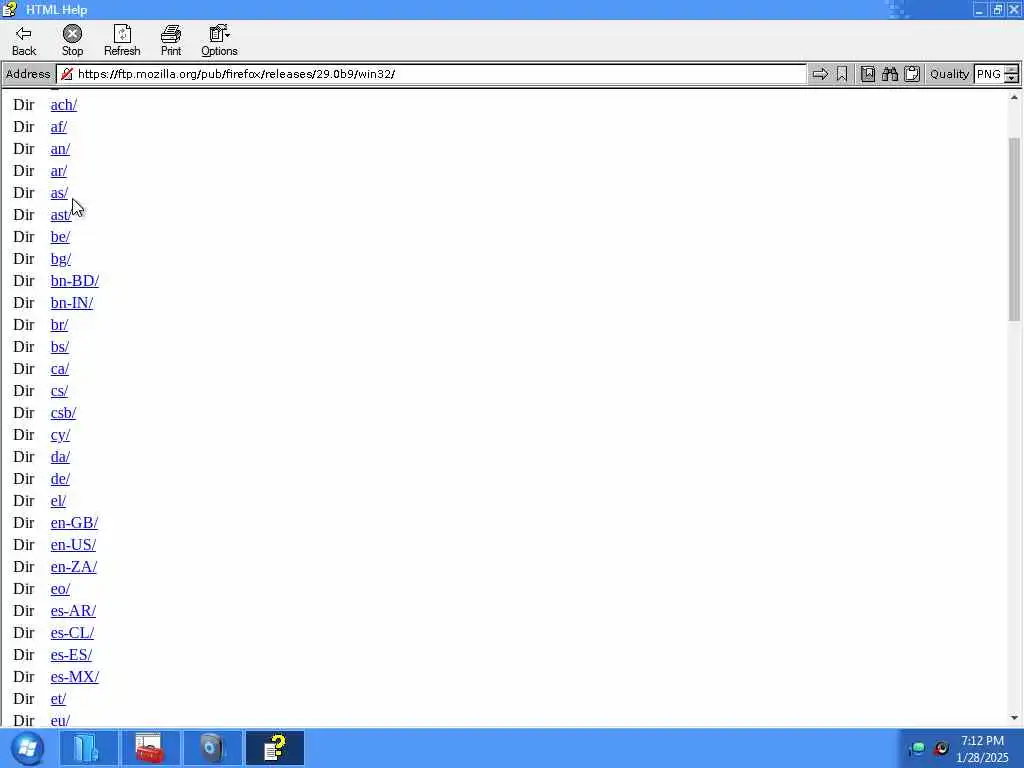Click the vertical scrollbar thumb

tap(1014, 229)
